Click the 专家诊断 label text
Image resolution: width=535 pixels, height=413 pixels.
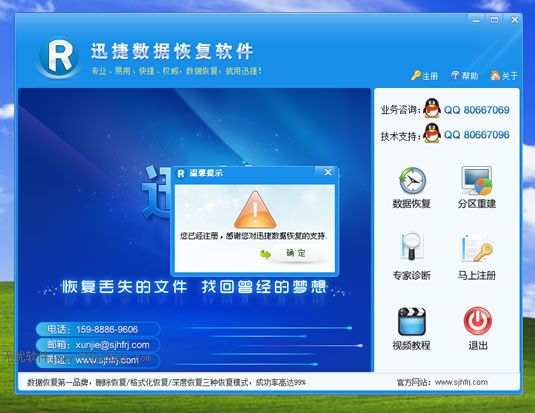(411, 275)
